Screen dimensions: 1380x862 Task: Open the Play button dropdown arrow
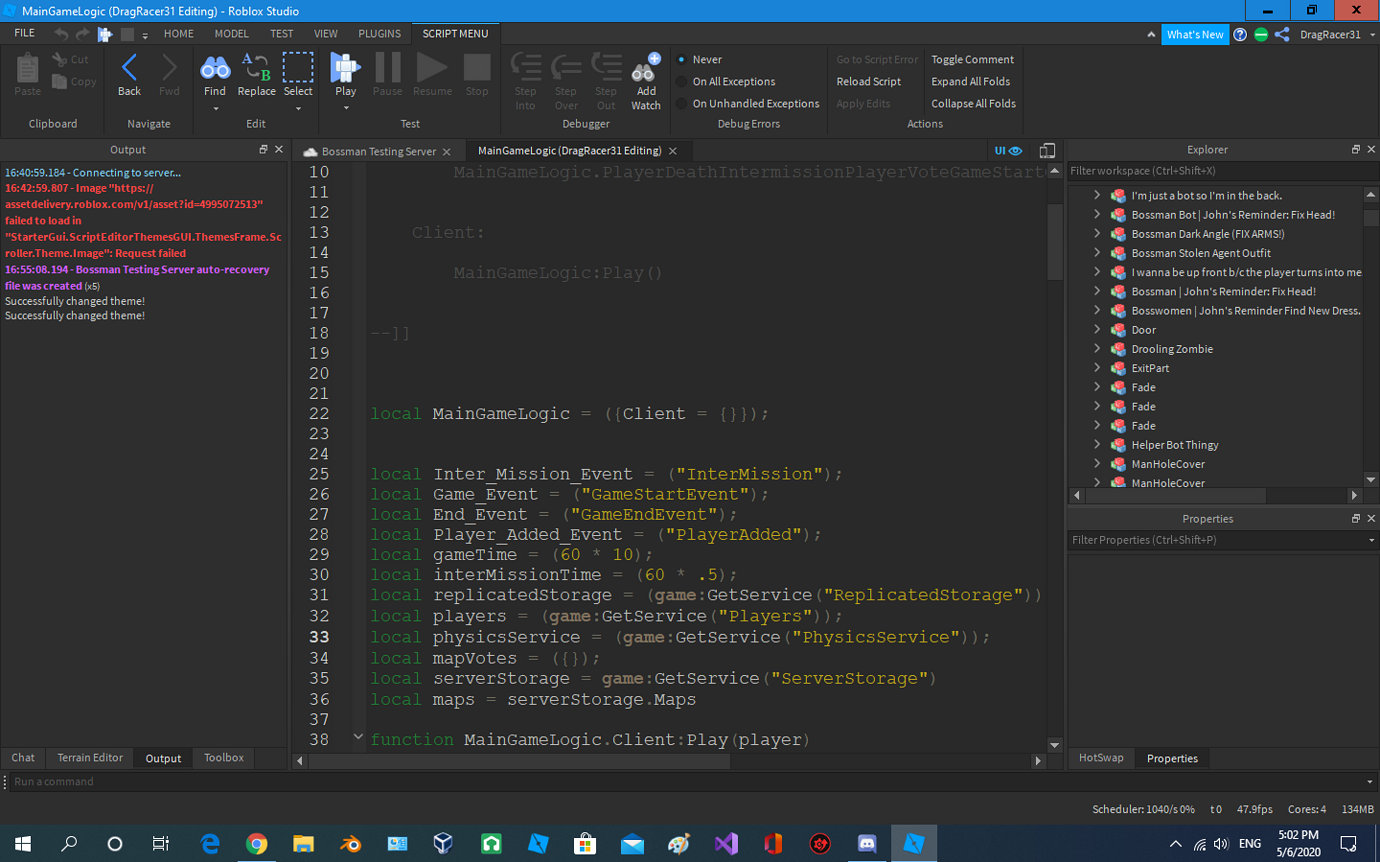click(345, 106)
